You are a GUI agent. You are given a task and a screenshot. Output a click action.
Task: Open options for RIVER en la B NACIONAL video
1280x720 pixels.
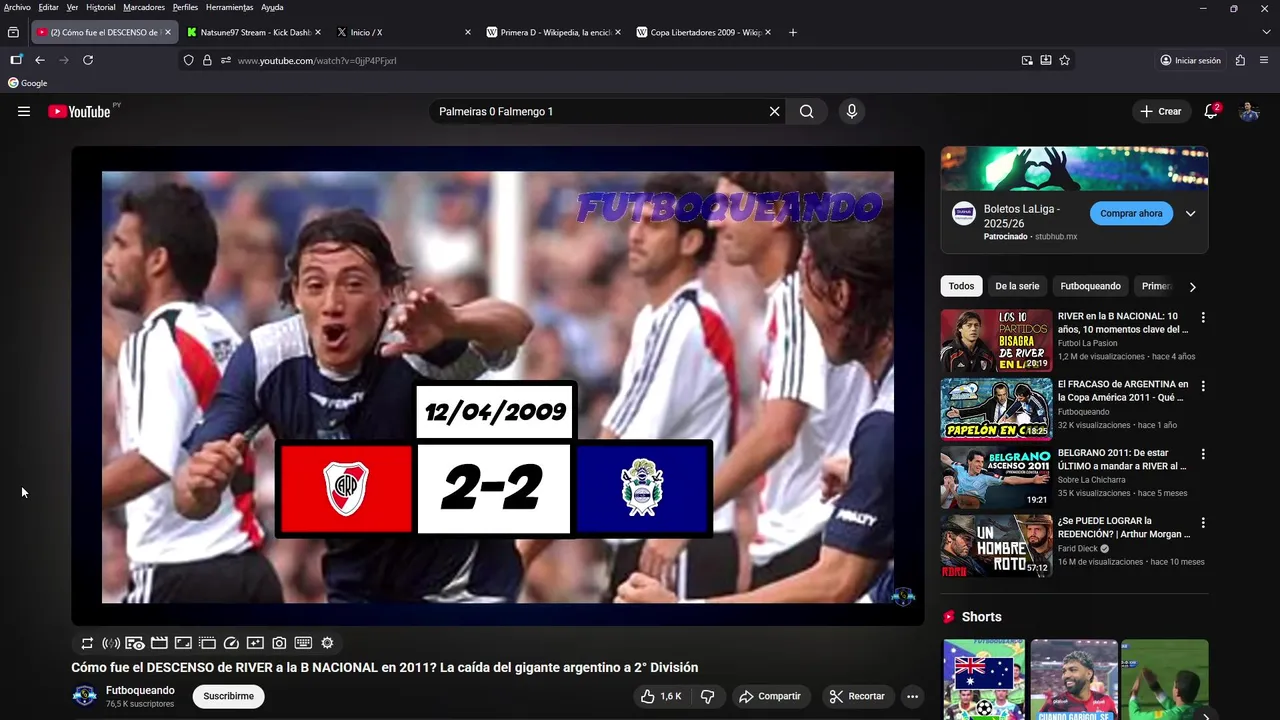tap(1203, 317)
